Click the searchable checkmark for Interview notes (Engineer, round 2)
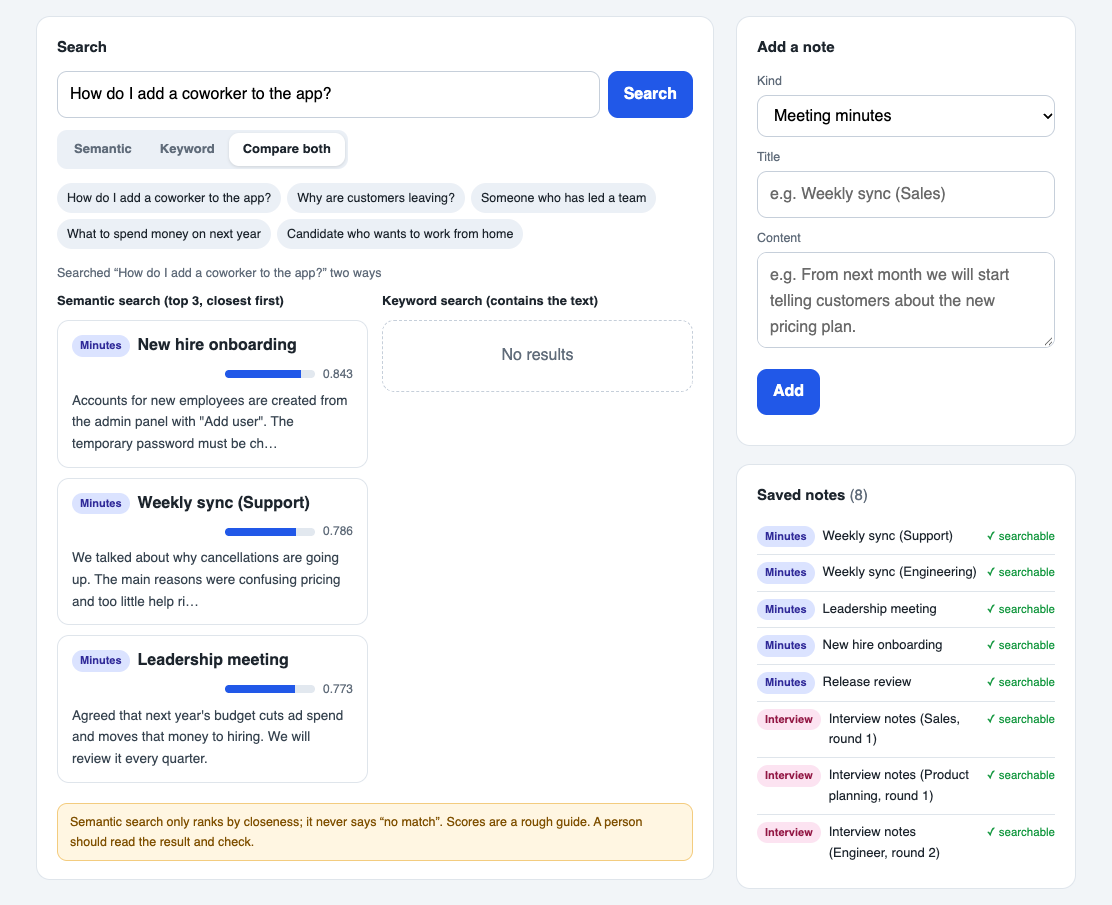This screenshot has width=1112, height=905. 1021,832
